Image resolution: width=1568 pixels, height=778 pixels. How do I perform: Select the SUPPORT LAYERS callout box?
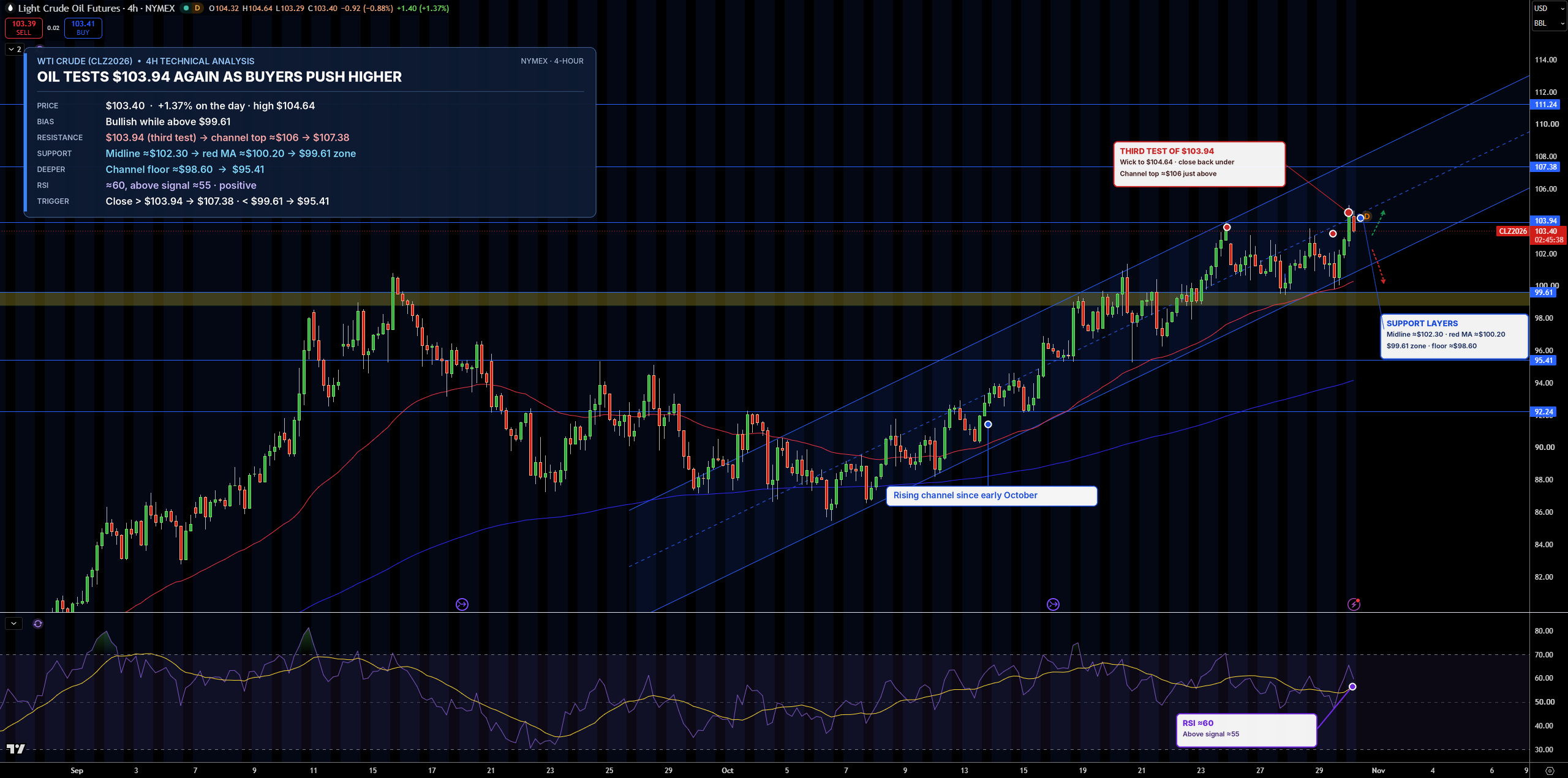[1454, 336]
